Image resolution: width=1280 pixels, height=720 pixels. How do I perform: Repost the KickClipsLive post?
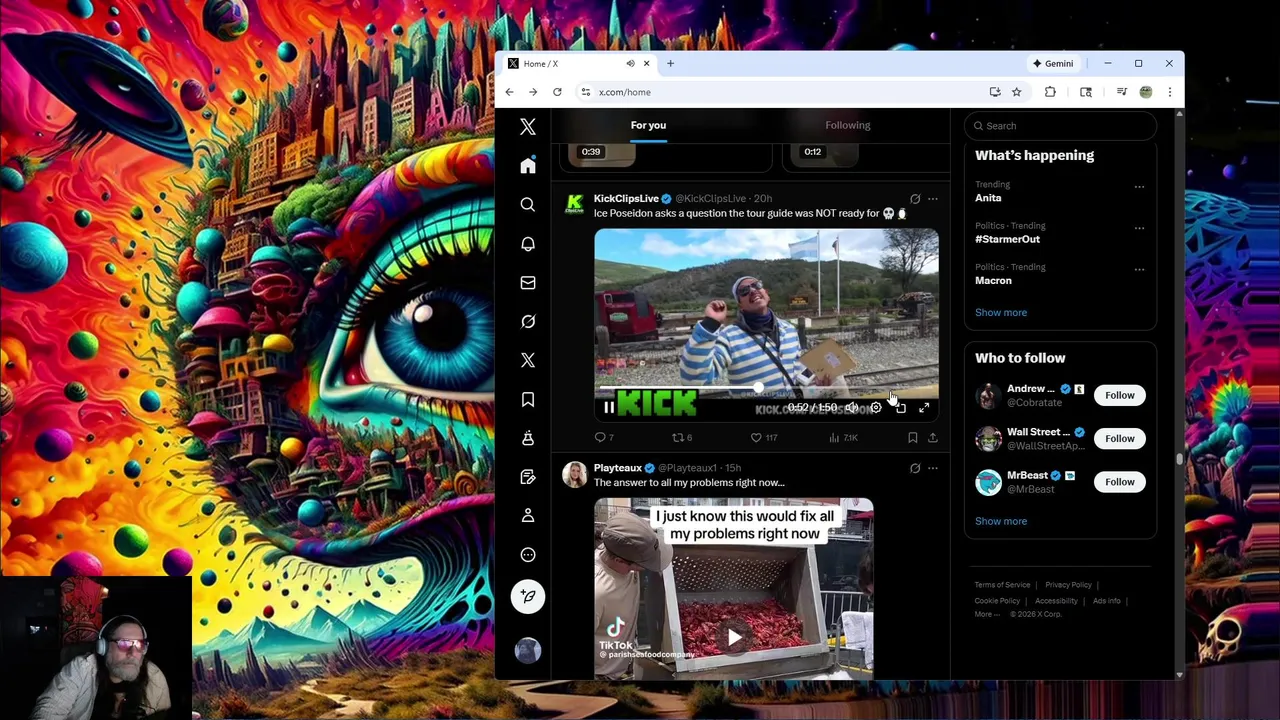pos(682,437)
